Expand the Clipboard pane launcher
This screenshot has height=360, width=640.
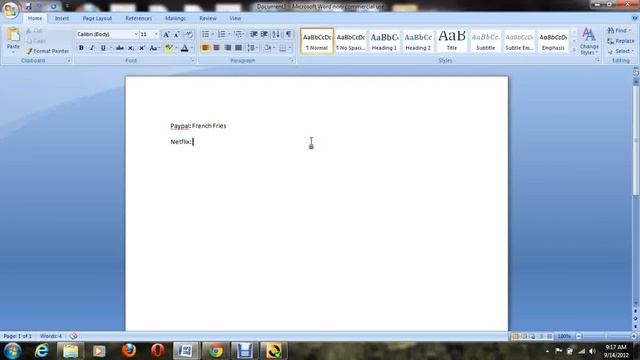pos(69,60)
